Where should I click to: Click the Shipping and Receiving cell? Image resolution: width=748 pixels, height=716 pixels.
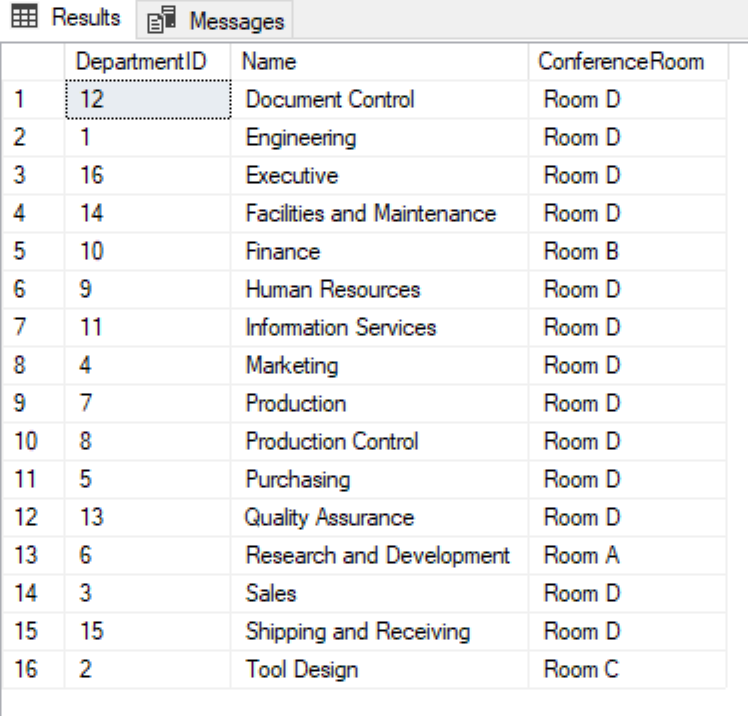[x=379, y=631]
